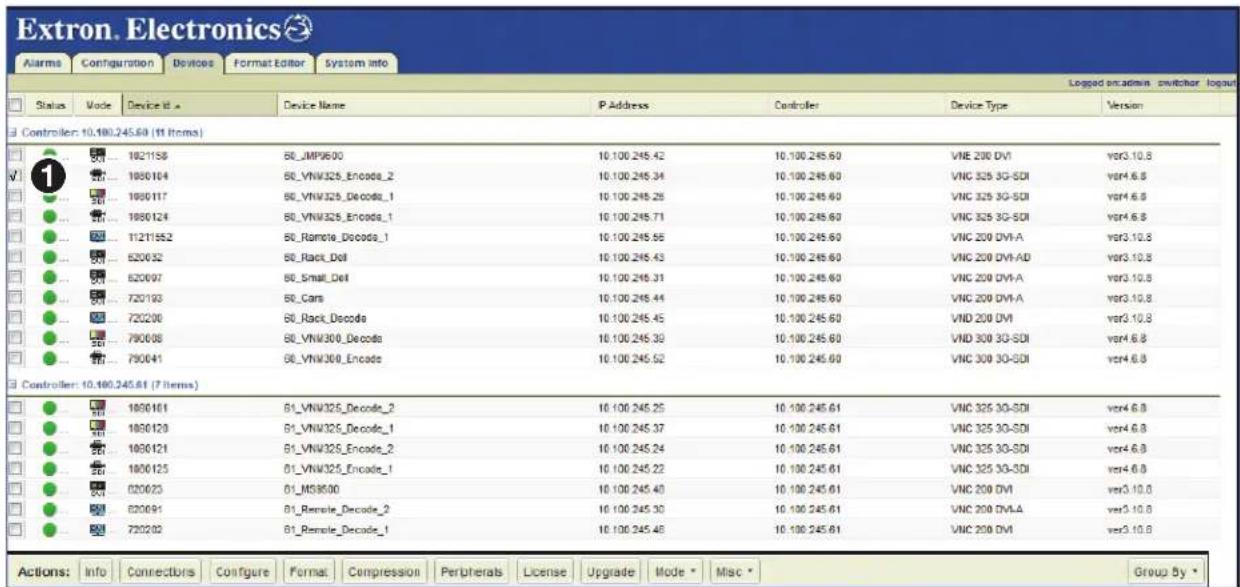Click the mode icon for device 1080124
The image size is (1240, 587).
pyautogui.click(x=97, y=215)
